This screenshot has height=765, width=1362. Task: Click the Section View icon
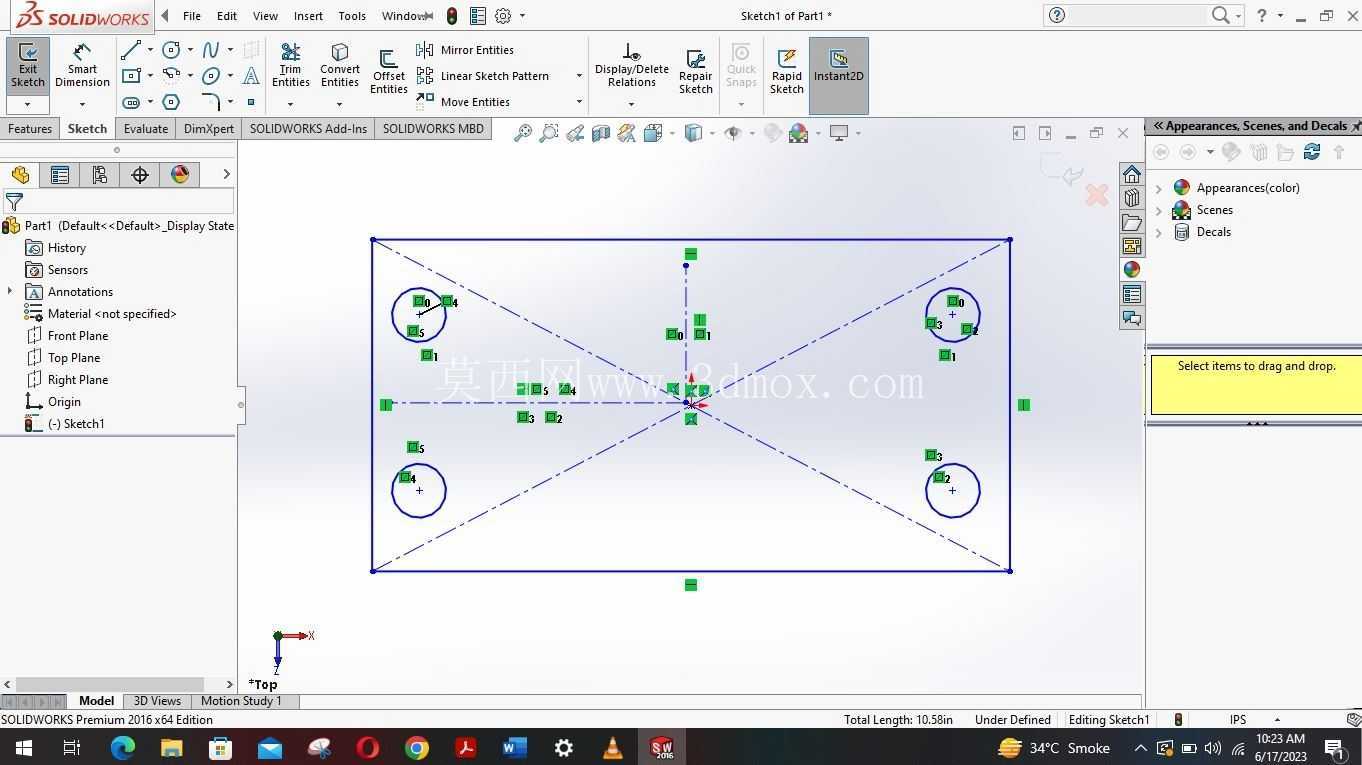[600, 133]
